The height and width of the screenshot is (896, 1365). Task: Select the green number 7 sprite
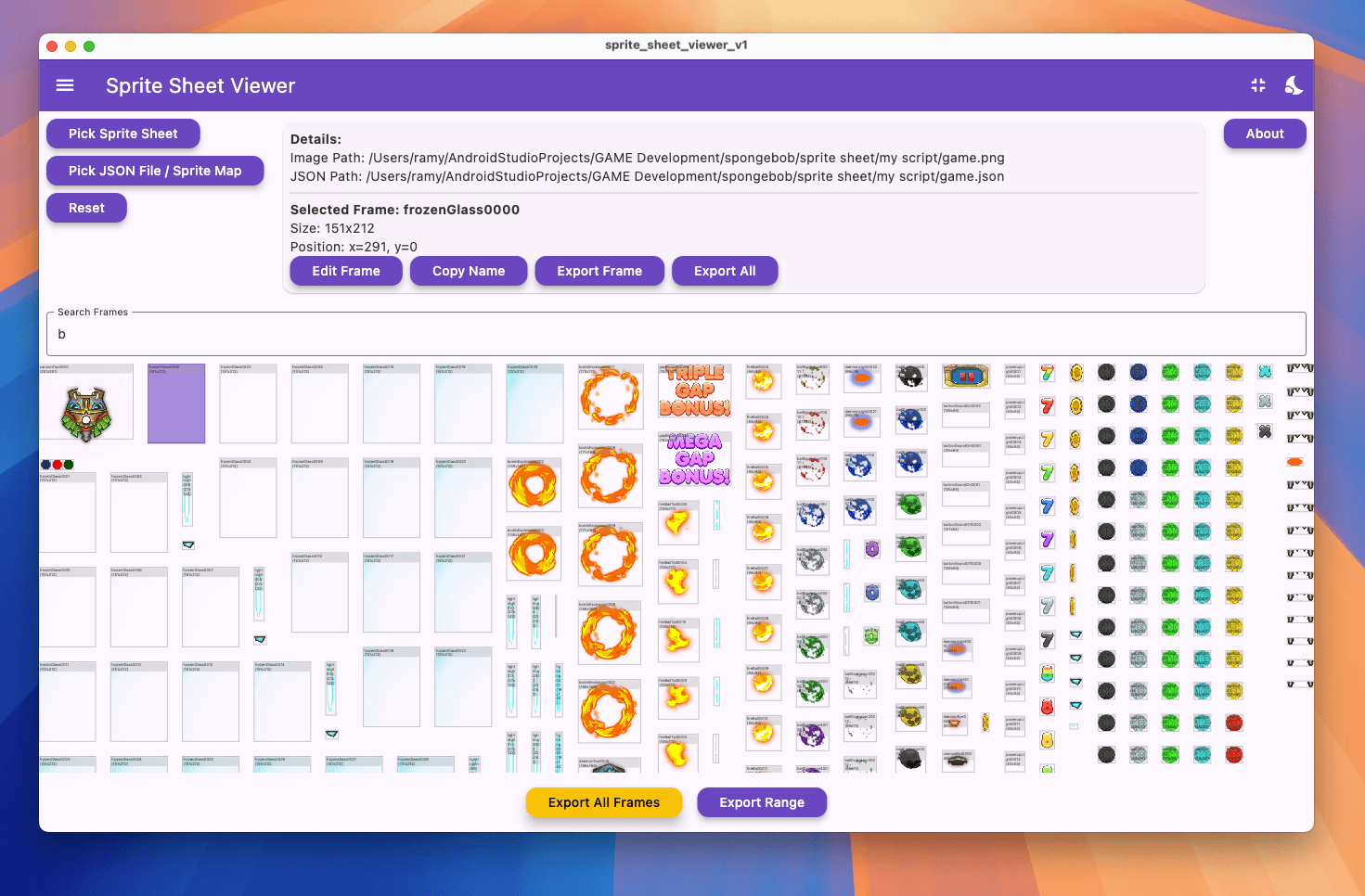tap(1047, 473)
